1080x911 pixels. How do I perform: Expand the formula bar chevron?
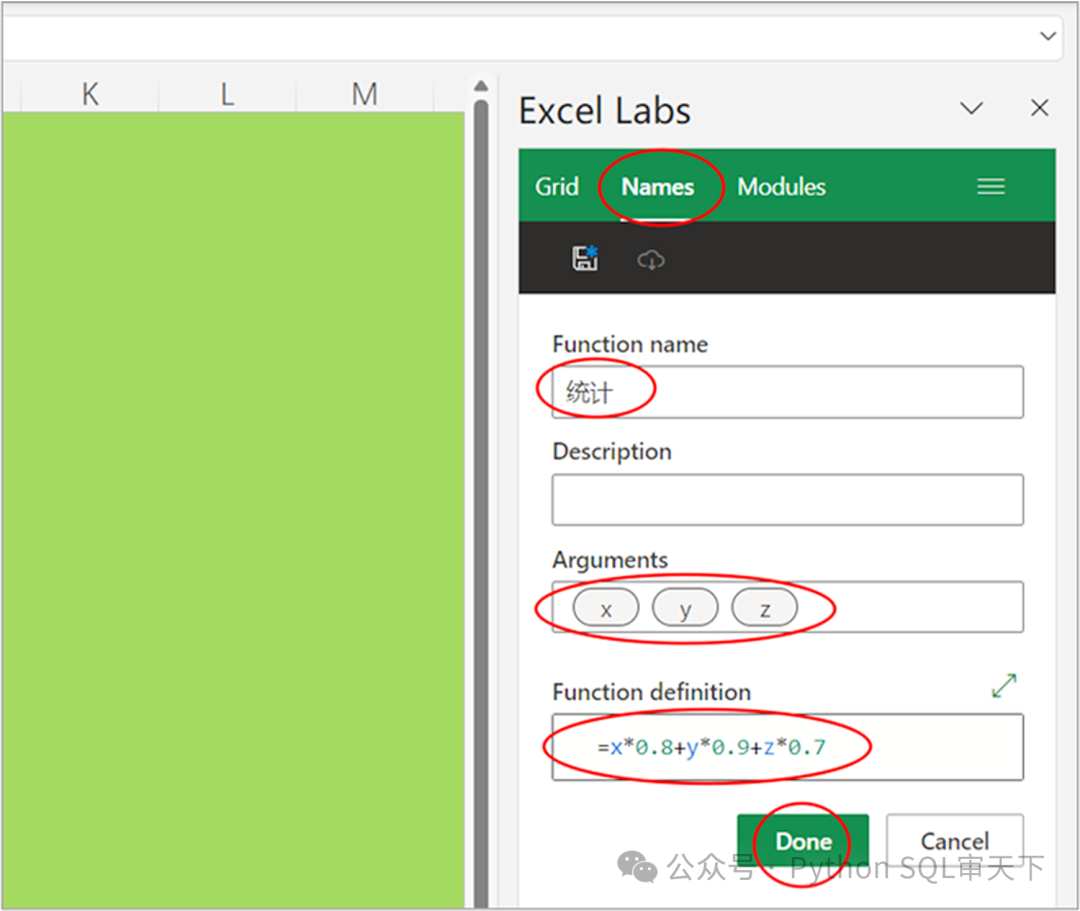click(x=1047, y=36)
